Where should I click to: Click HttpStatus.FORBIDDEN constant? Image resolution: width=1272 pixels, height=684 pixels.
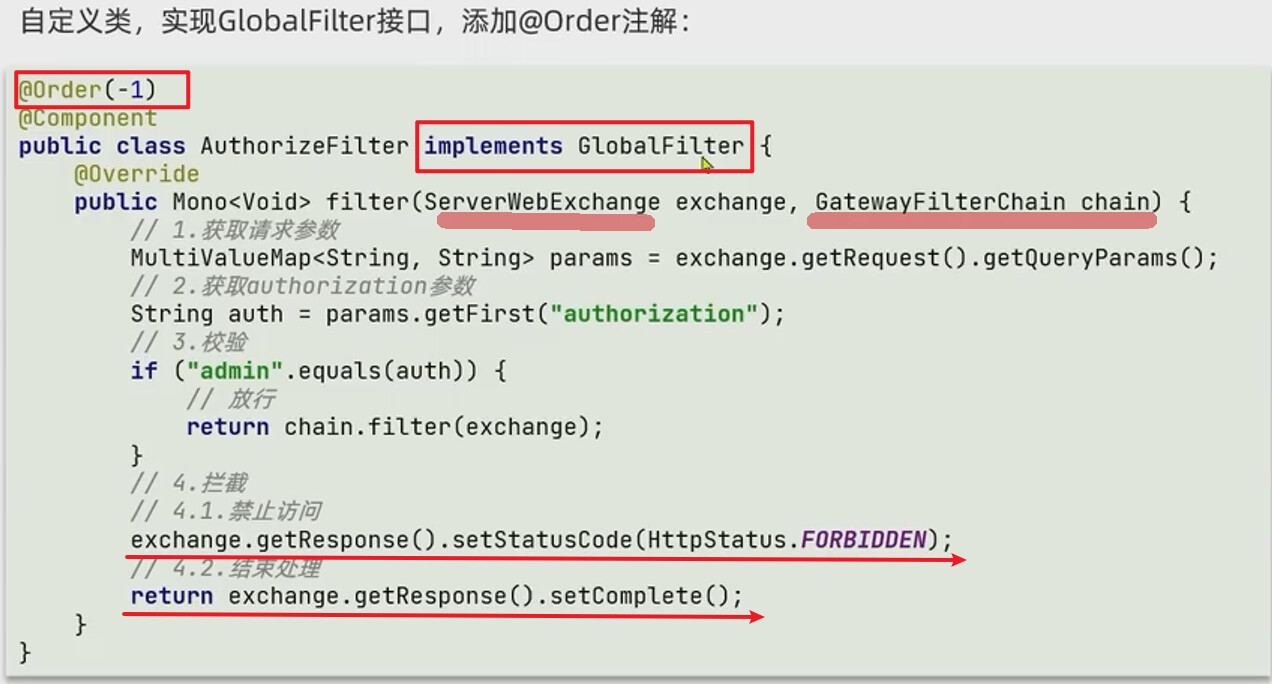(787, 540)
